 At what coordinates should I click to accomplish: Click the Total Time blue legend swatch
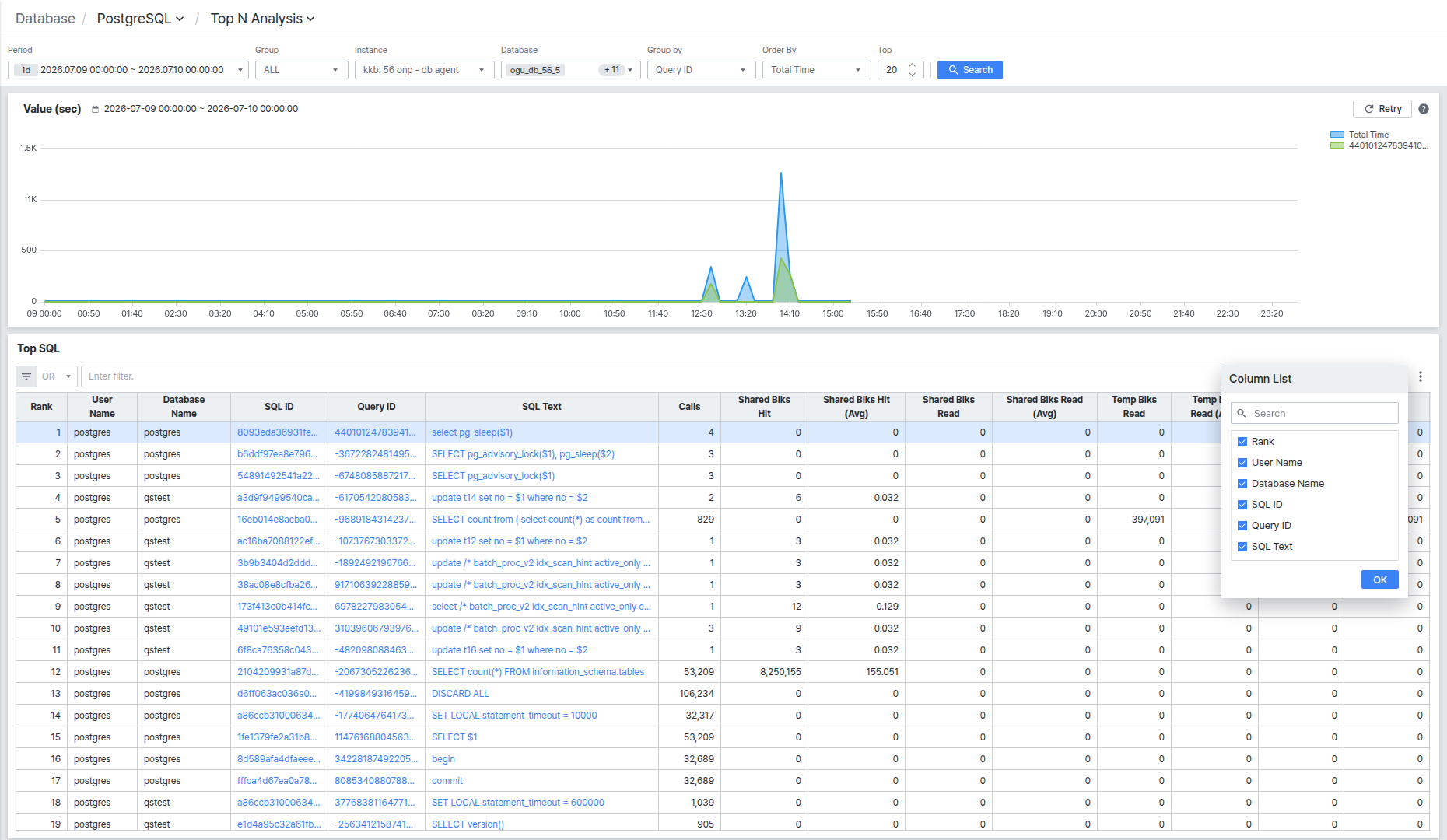(1337, 135)
